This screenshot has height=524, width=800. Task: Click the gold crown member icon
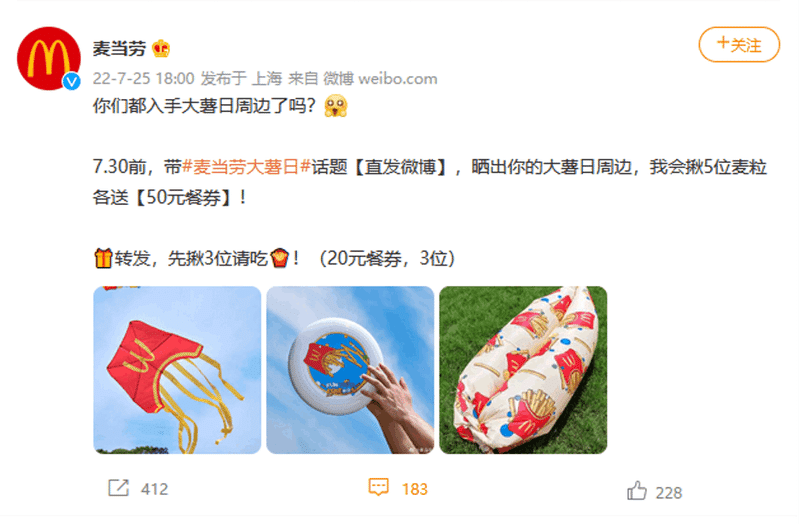tap(161, 48)
